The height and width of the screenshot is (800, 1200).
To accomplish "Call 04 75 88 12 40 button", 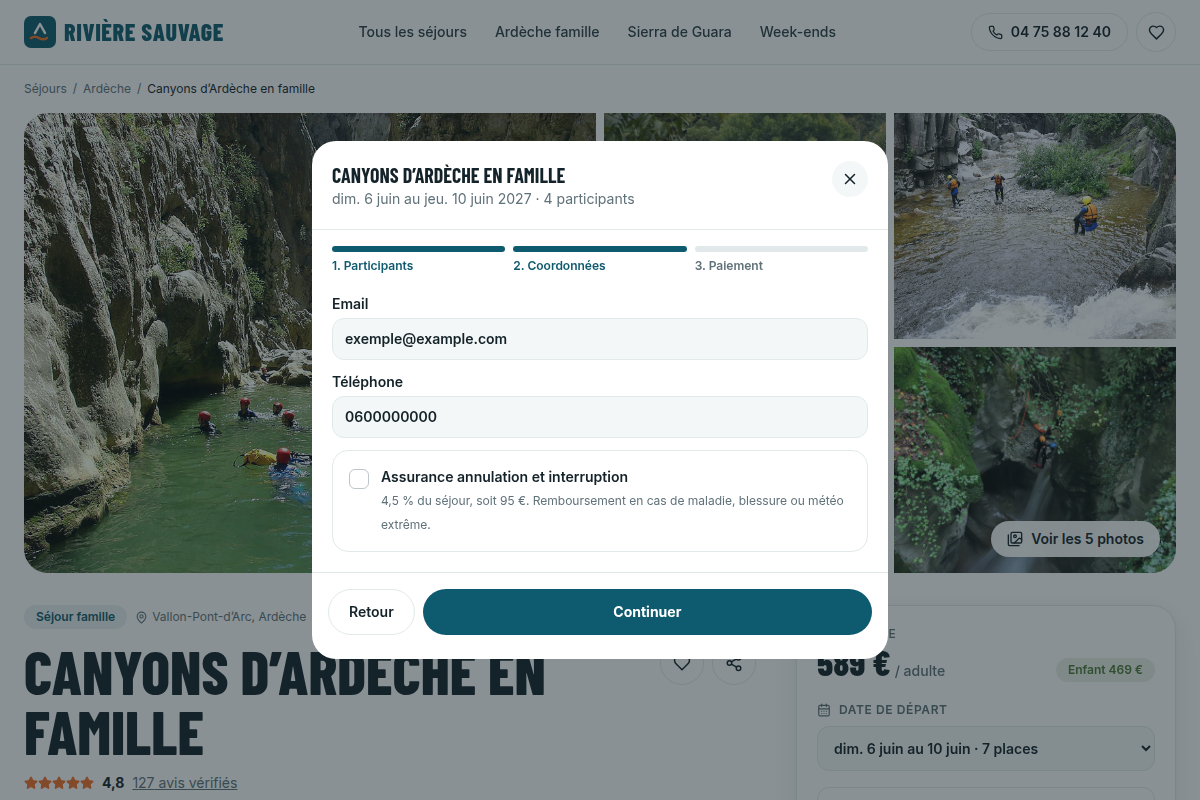I will (x=1049, y=32).
